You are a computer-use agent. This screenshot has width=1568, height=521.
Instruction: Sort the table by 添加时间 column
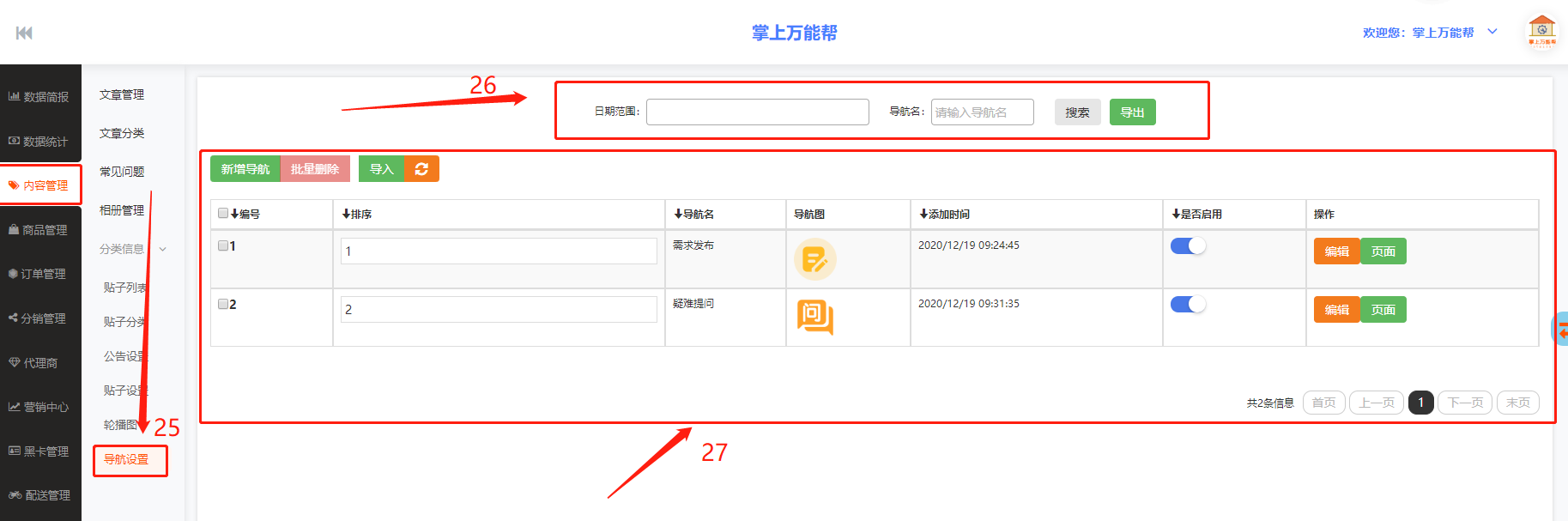944,215
